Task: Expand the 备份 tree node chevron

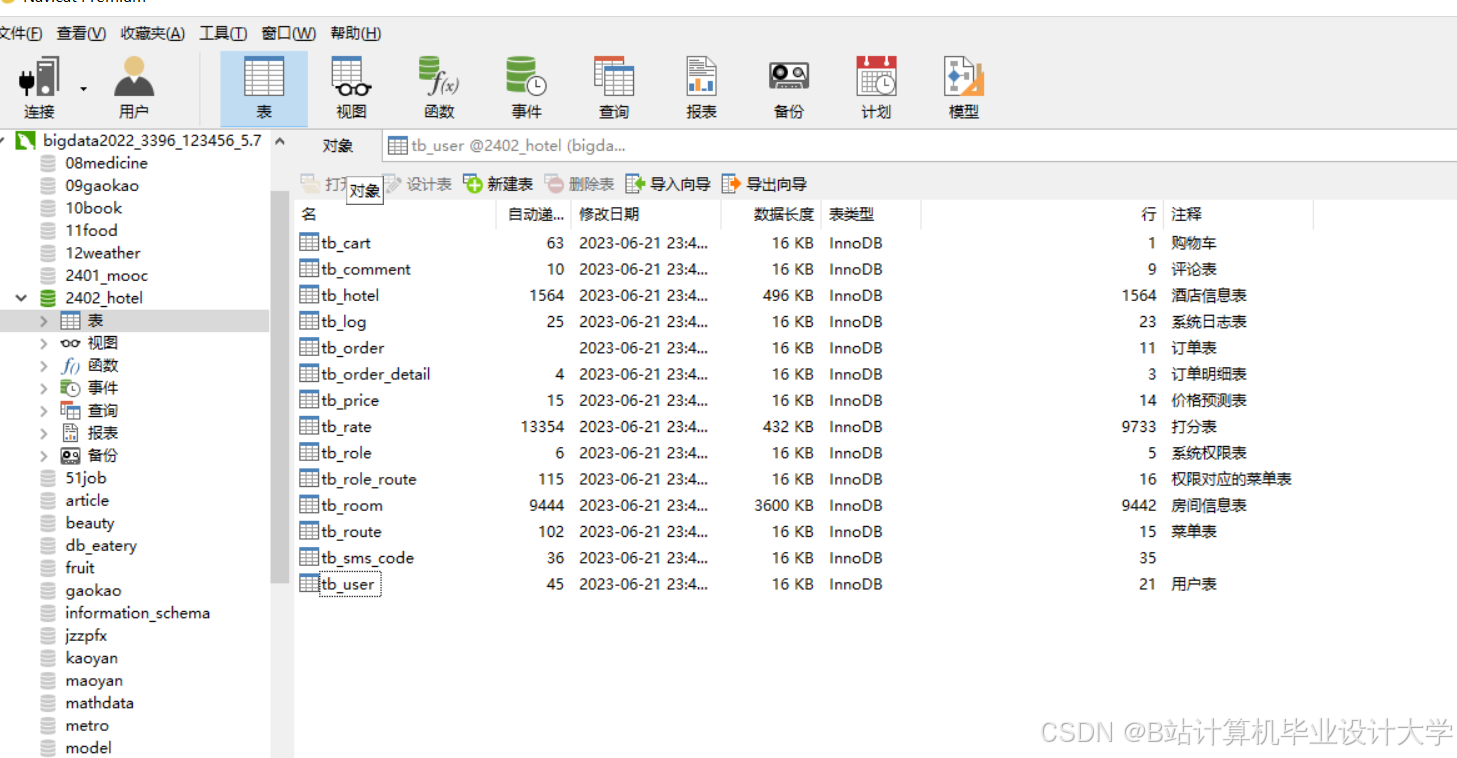Action: [x=44, y=455]
